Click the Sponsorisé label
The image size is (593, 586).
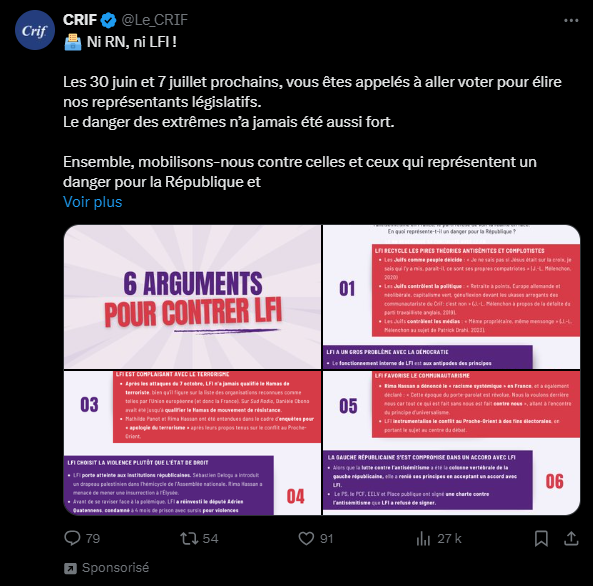pyautogui.click(x=115, y=568)
